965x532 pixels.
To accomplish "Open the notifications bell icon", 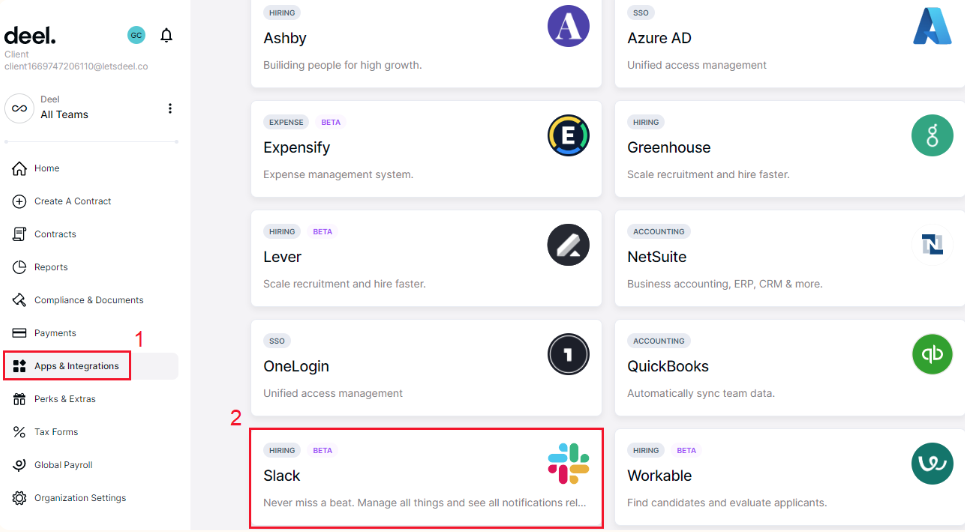I will pos(166,35).
